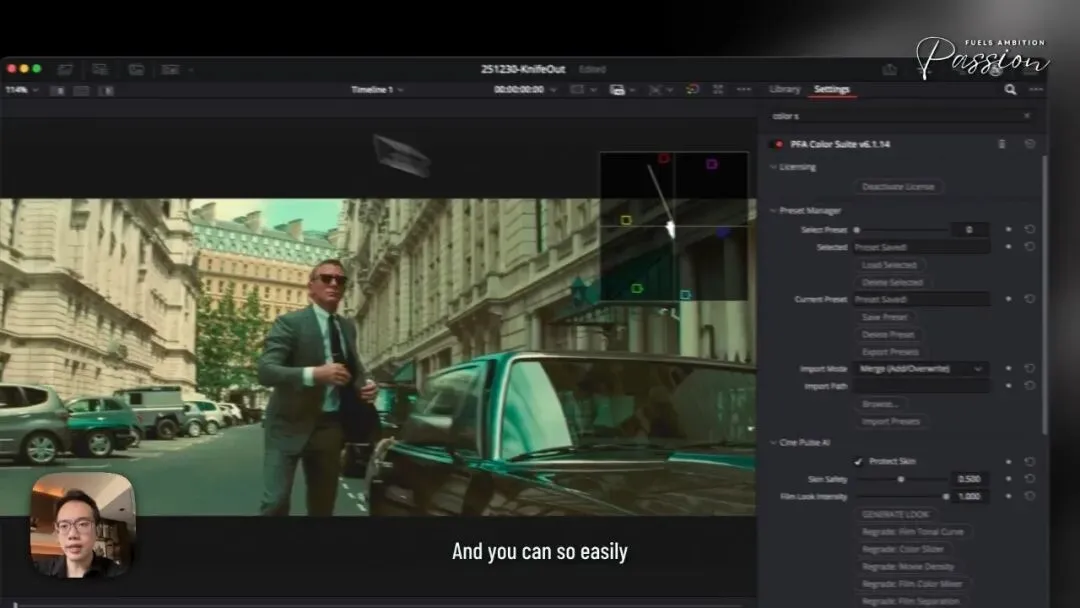Delete the PFA Color Suite effect with trash icon
The width and height of the screenshot is (1080, 608).
click(x=1001, y=144)
